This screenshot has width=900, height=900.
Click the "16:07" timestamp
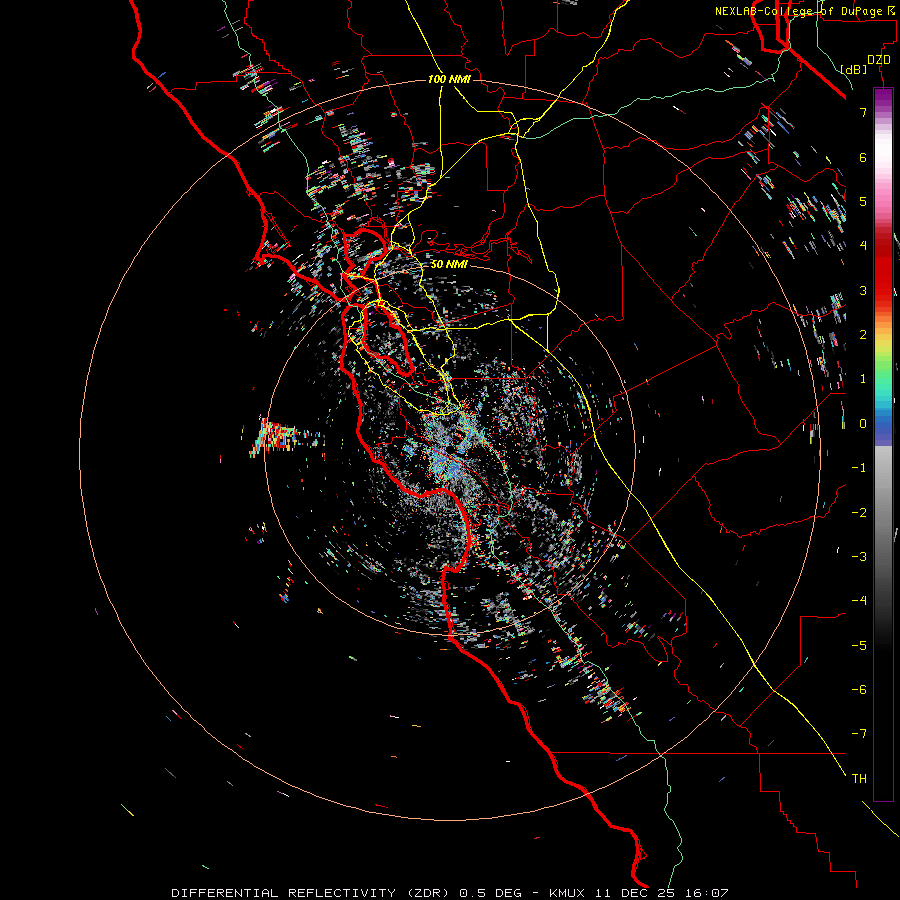pyautogui.click(x=706, y=893)
